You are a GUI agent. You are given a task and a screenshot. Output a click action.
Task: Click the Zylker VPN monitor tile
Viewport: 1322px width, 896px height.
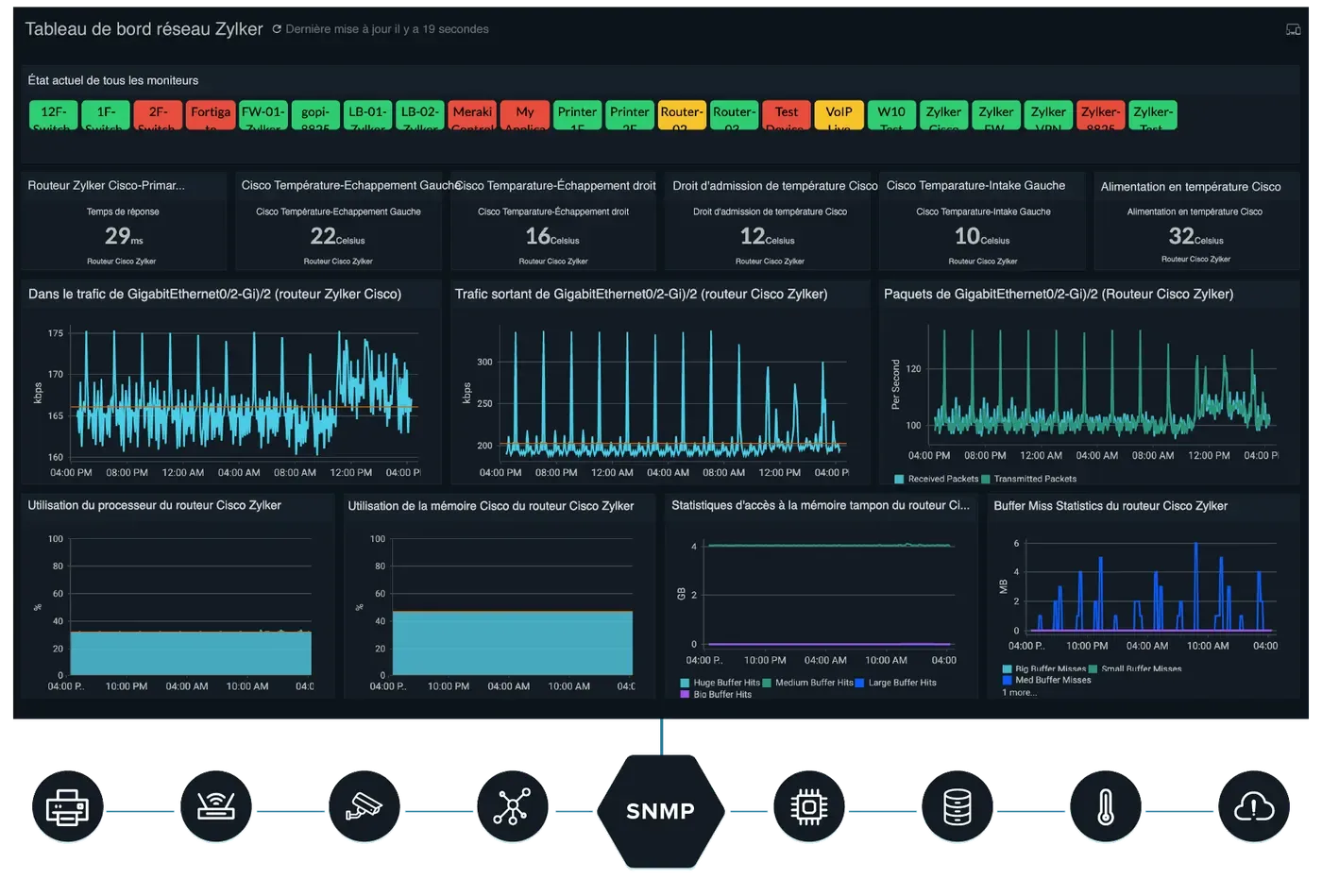click(x=1049, y=114)
